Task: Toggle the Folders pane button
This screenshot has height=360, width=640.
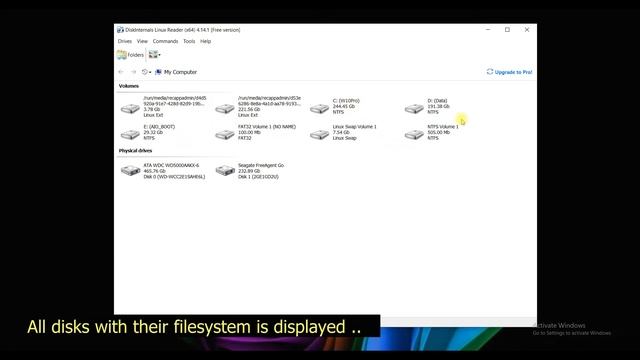Action: click(130, 55)
